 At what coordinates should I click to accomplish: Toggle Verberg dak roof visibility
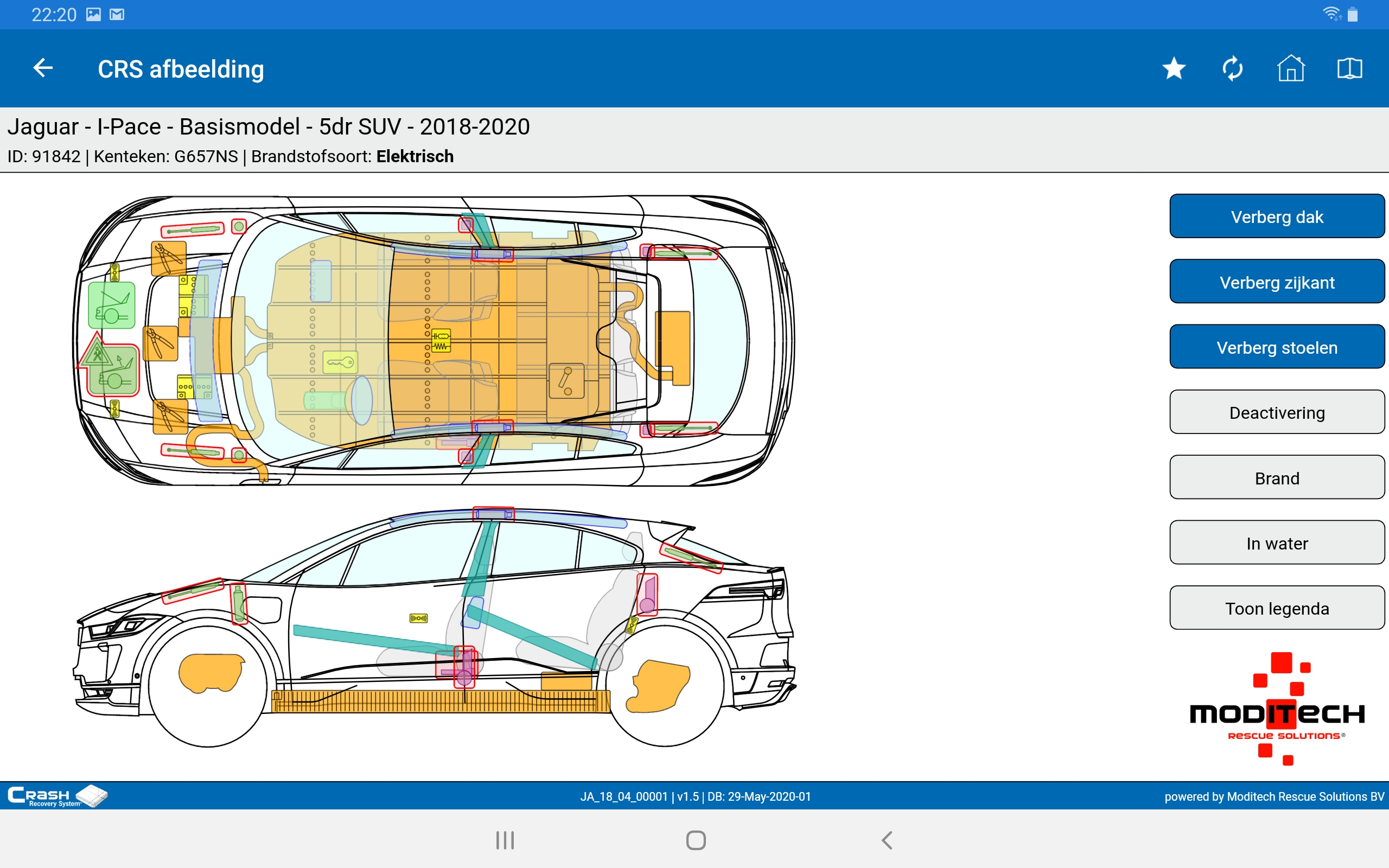[1277, 216]
